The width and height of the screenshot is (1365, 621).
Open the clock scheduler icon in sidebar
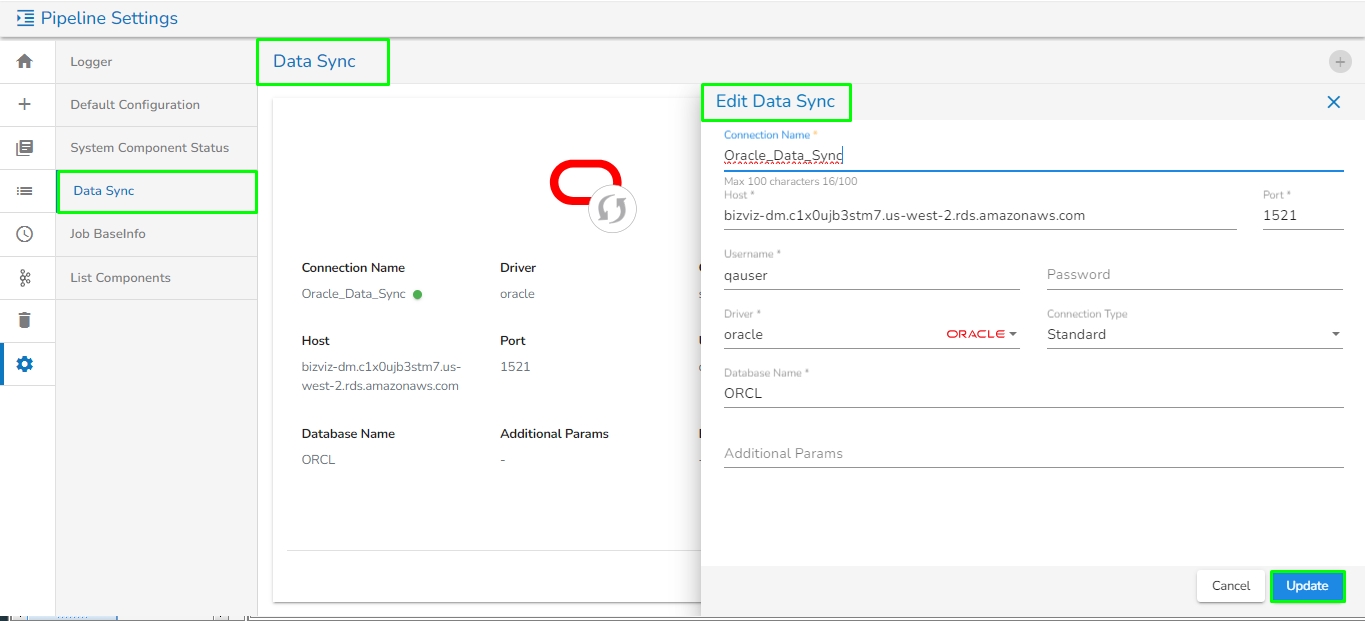click(x=25, y=234)
